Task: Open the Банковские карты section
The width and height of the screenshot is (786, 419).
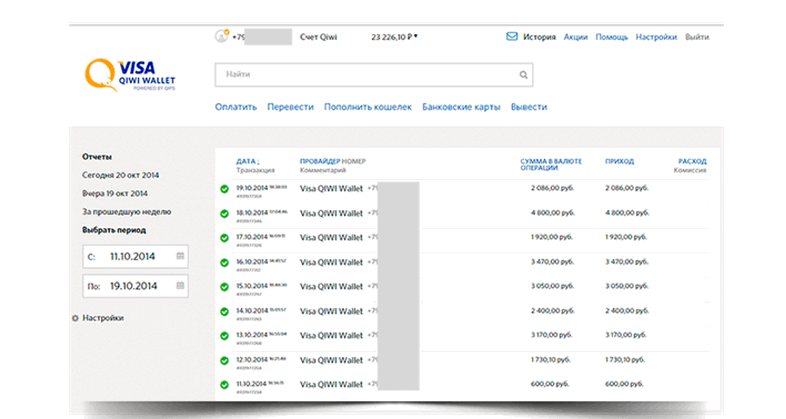Action: (x=461, y=107)
